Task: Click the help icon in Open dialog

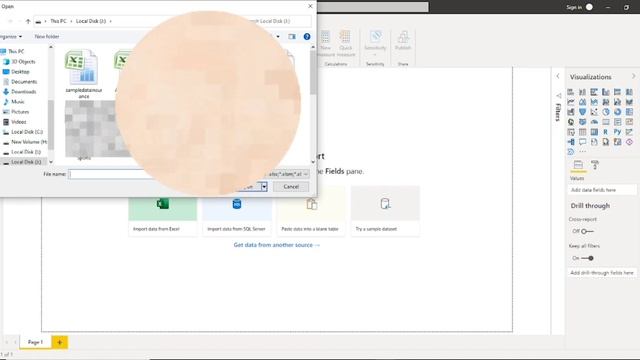Action: (307, 37)
